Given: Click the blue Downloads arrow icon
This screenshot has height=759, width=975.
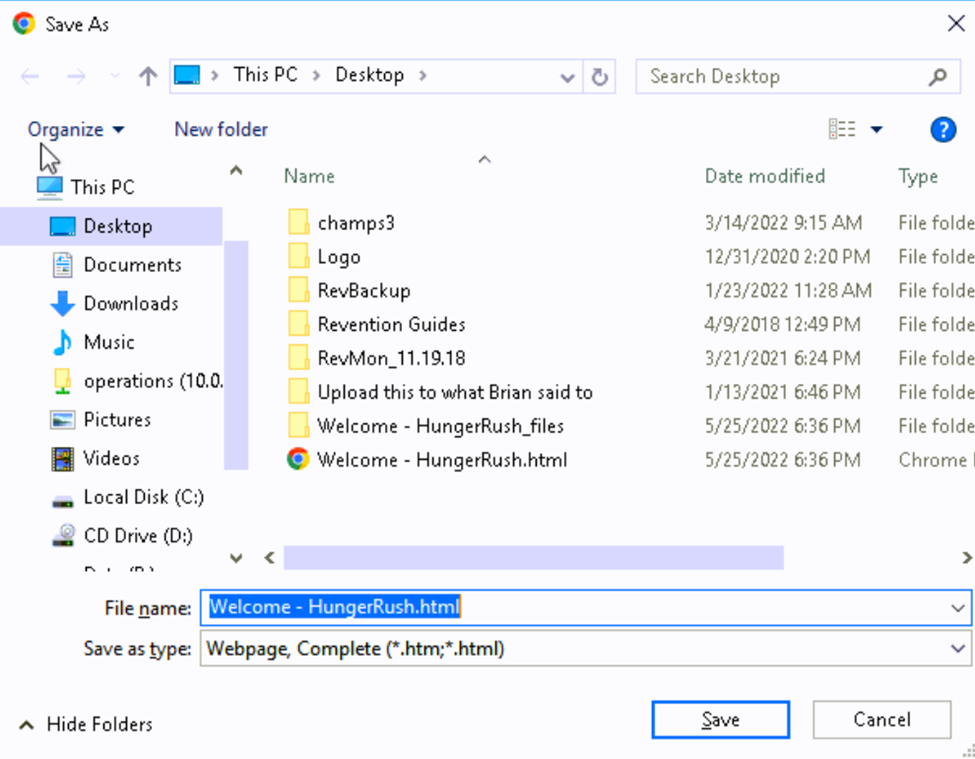Looking at the screenshot, I should 62,303.
